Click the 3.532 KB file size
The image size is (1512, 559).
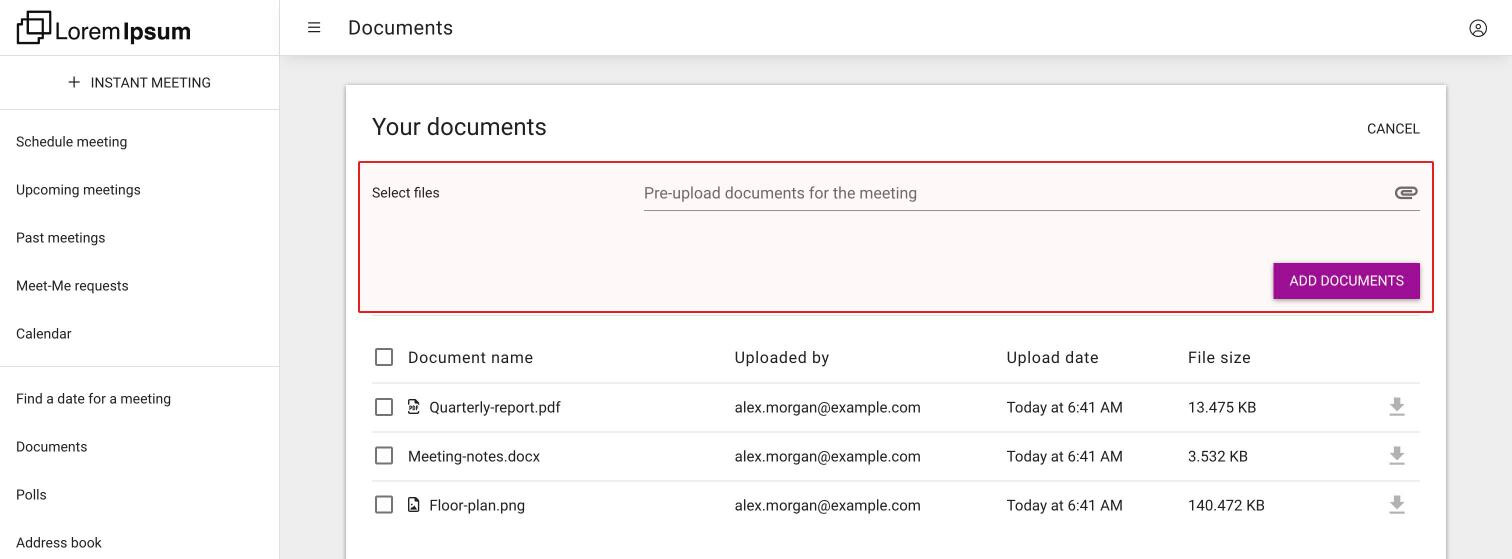pos(1218,456)
